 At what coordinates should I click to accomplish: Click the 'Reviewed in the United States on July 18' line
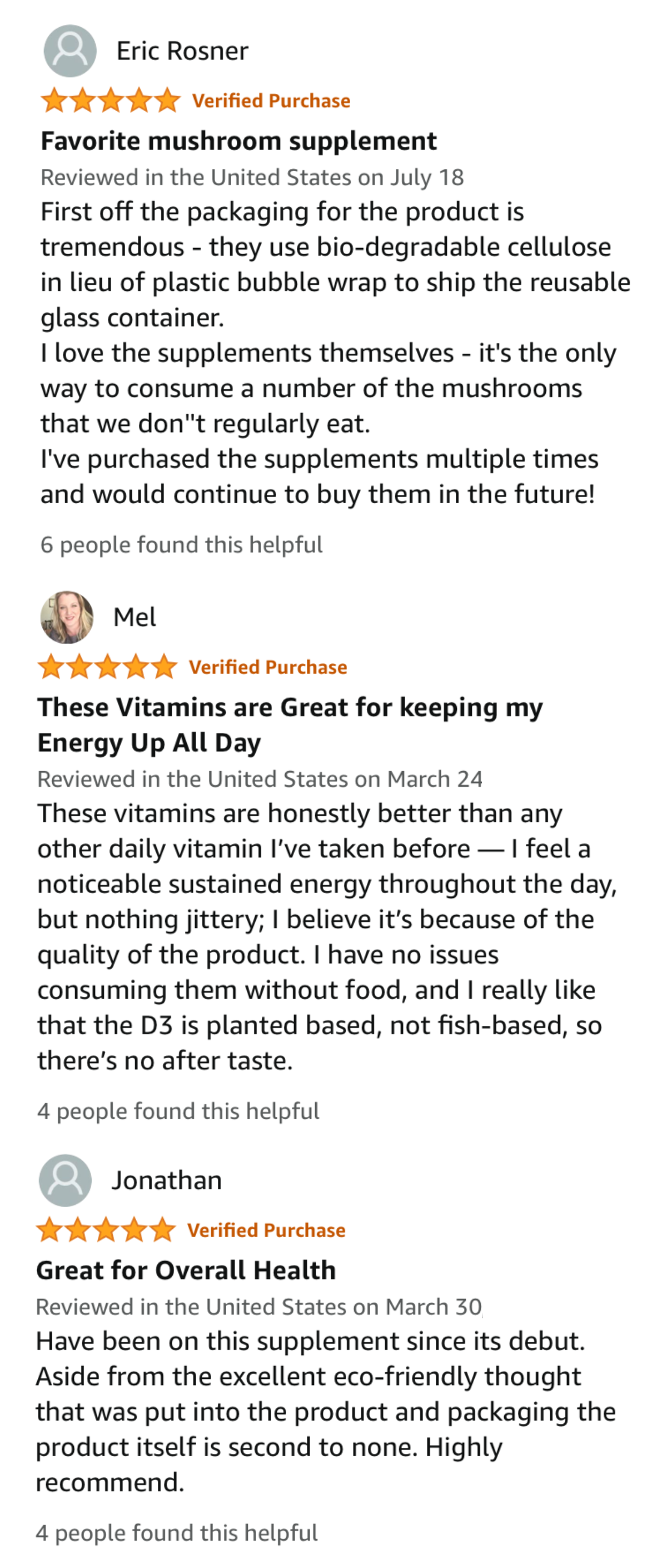[x=252, y=178]
